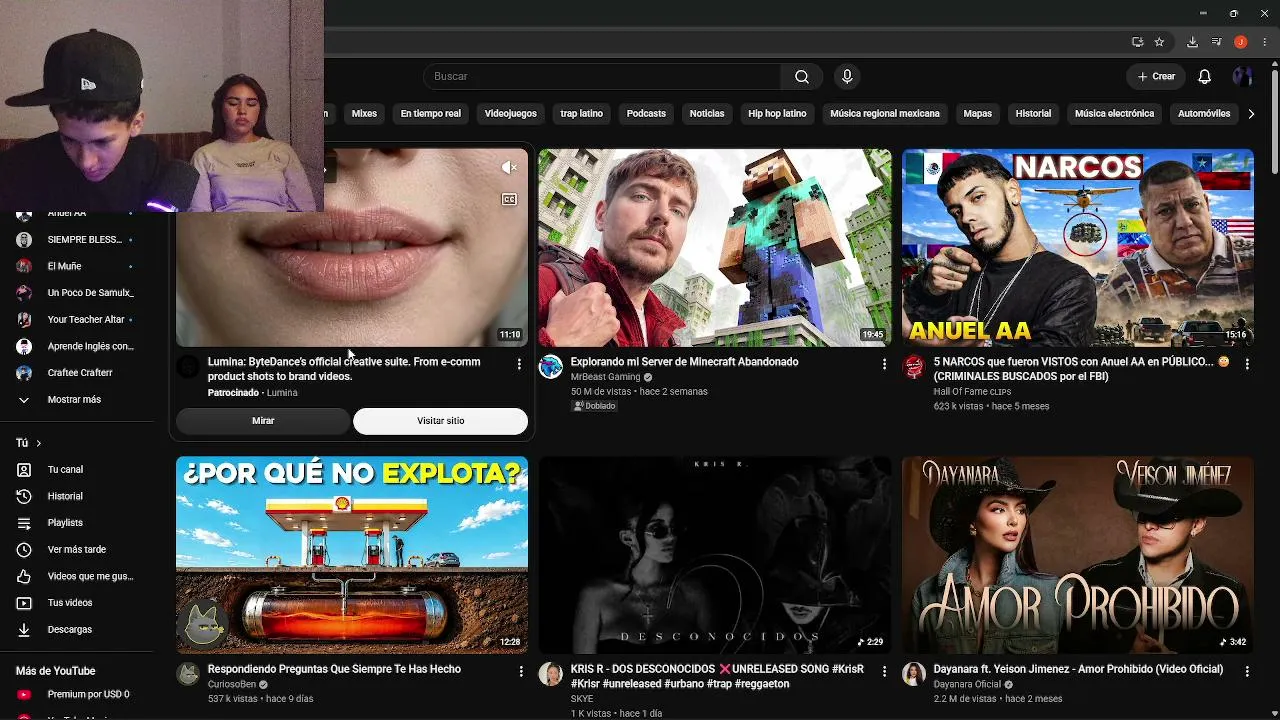Focus the Buscar search field

pos(602,77)
